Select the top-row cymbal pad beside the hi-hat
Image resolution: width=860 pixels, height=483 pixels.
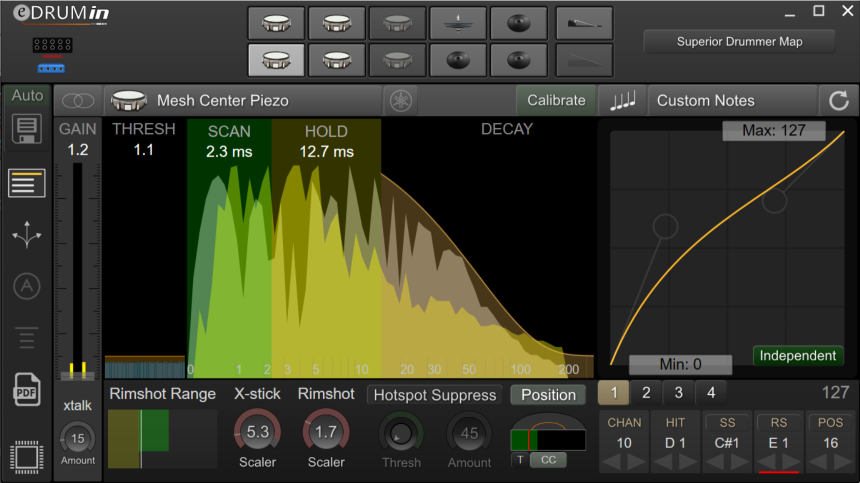click(518, 24)
